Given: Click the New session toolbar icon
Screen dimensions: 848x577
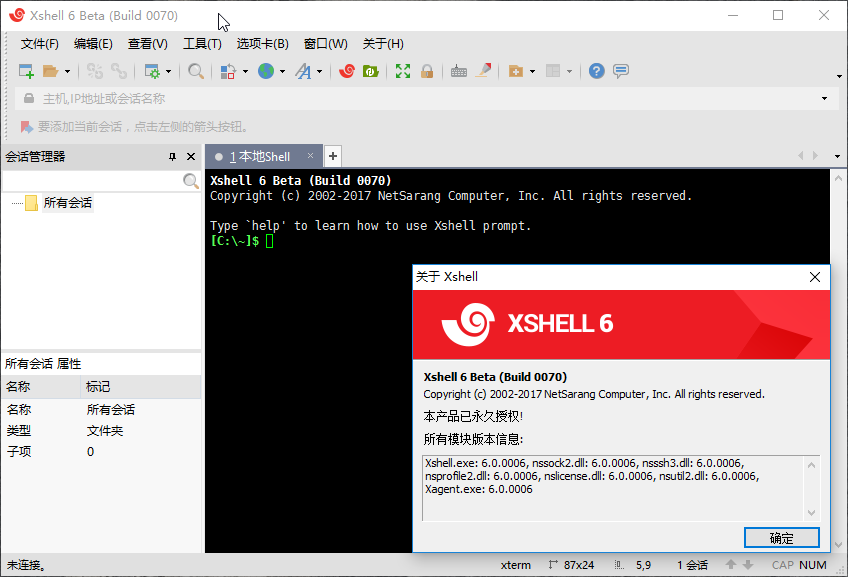Looking at the screenshot, I should (x=26, y=71).
